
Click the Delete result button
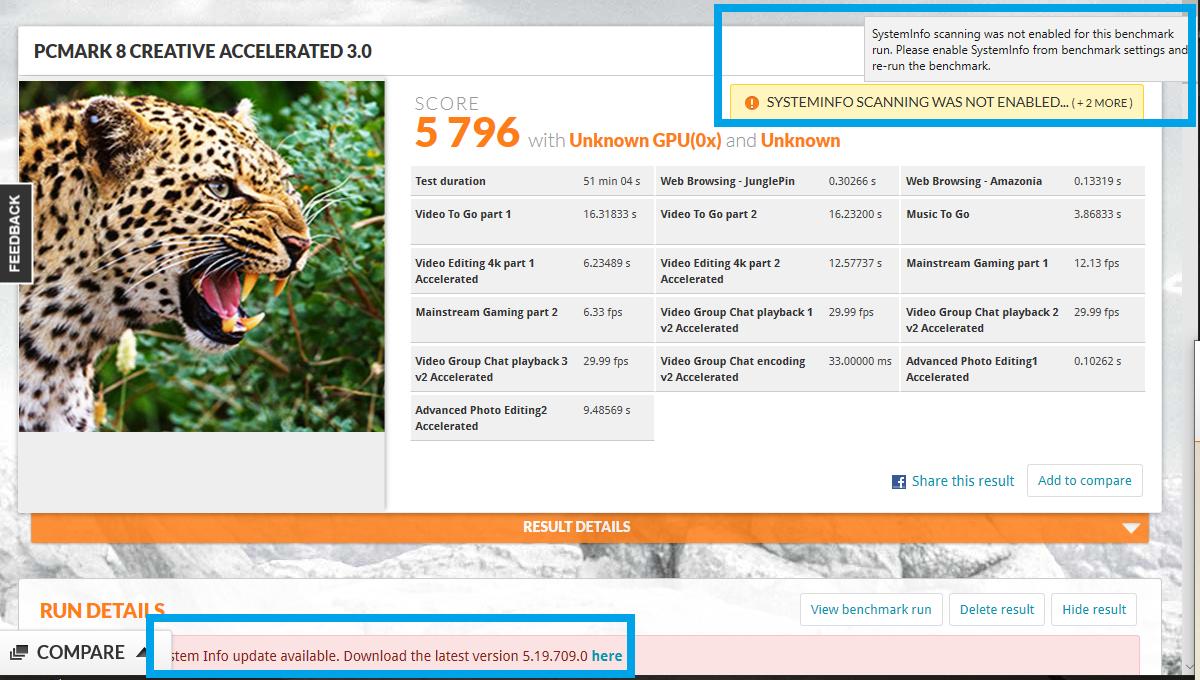tap(997, 609)
